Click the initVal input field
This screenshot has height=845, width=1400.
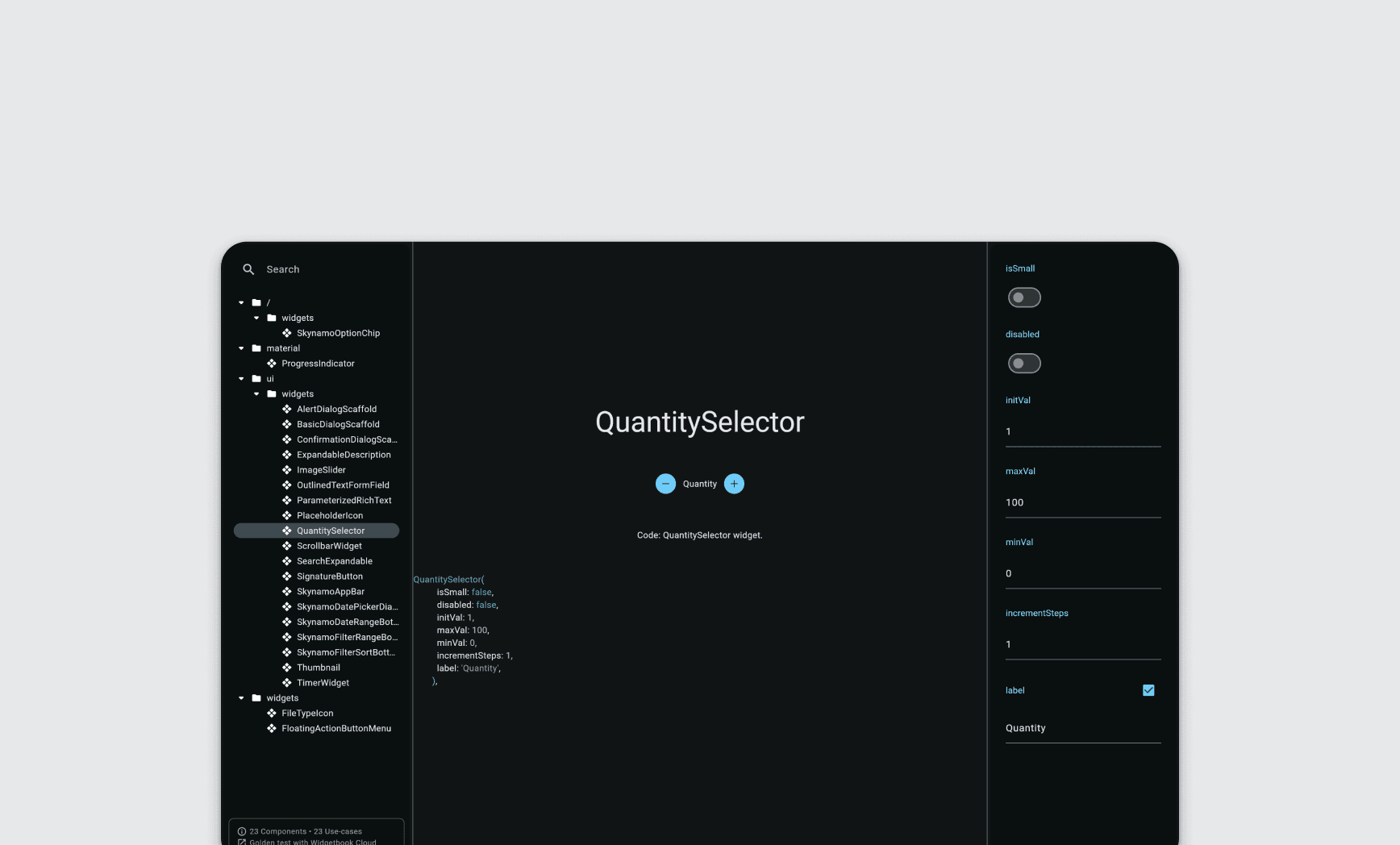(1083, 431)
